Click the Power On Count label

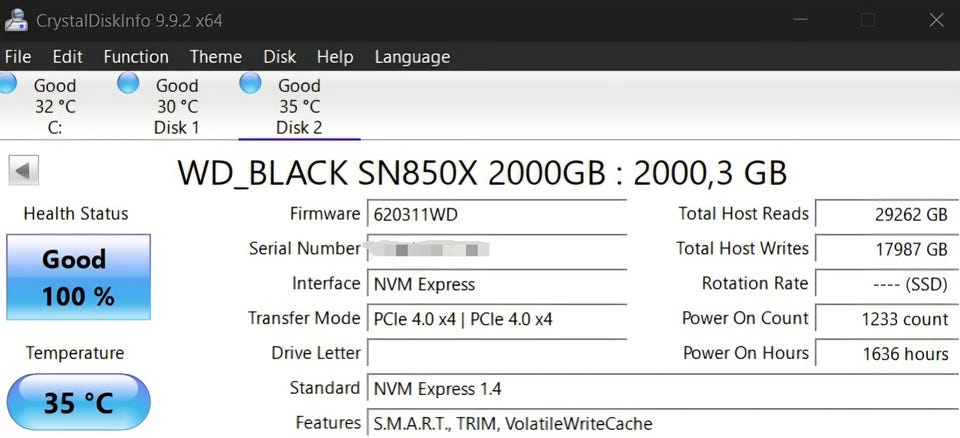[745, 318]
